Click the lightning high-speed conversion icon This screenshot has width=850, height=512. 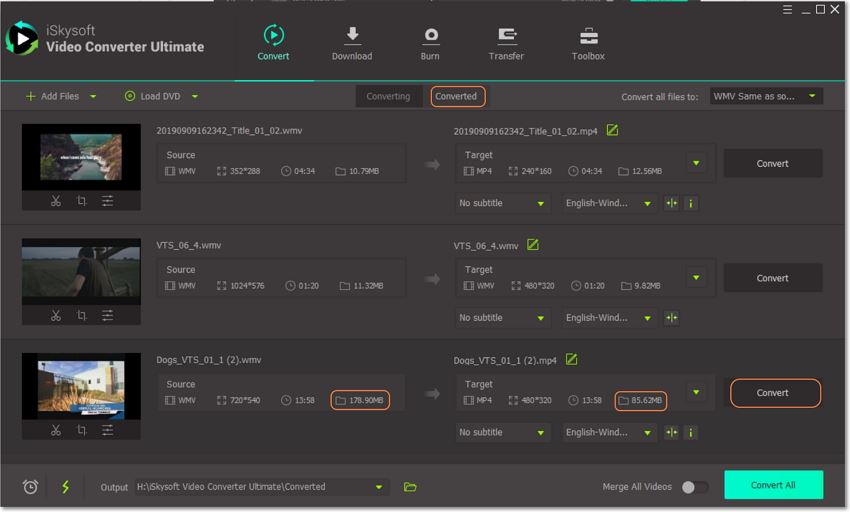pos(66,487)
